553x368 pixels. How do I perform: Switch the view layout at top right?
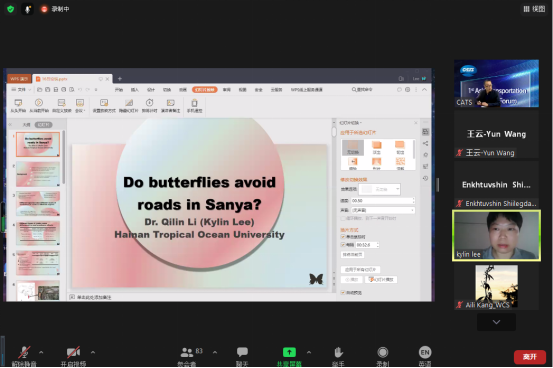tap(534, 9)
